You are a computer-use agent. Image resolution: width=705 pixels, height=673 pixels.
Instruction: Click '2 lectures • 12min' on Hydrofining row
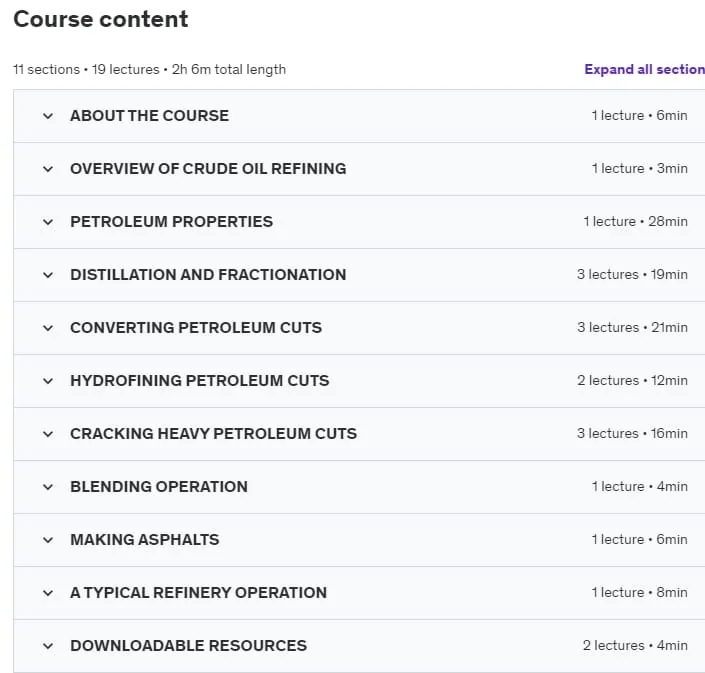(x=632, y=380)
